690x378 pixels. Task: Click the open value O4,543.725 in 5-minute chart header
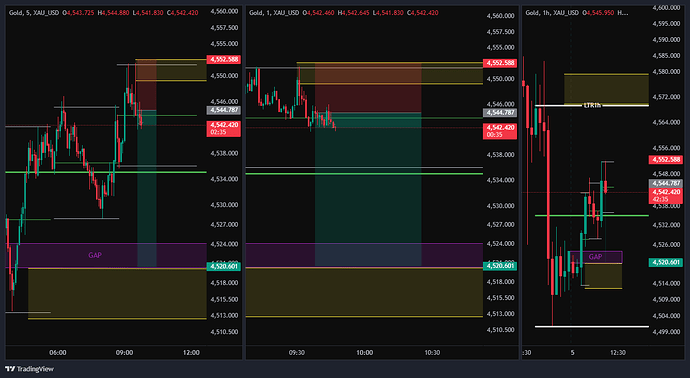tap(78, 13)
